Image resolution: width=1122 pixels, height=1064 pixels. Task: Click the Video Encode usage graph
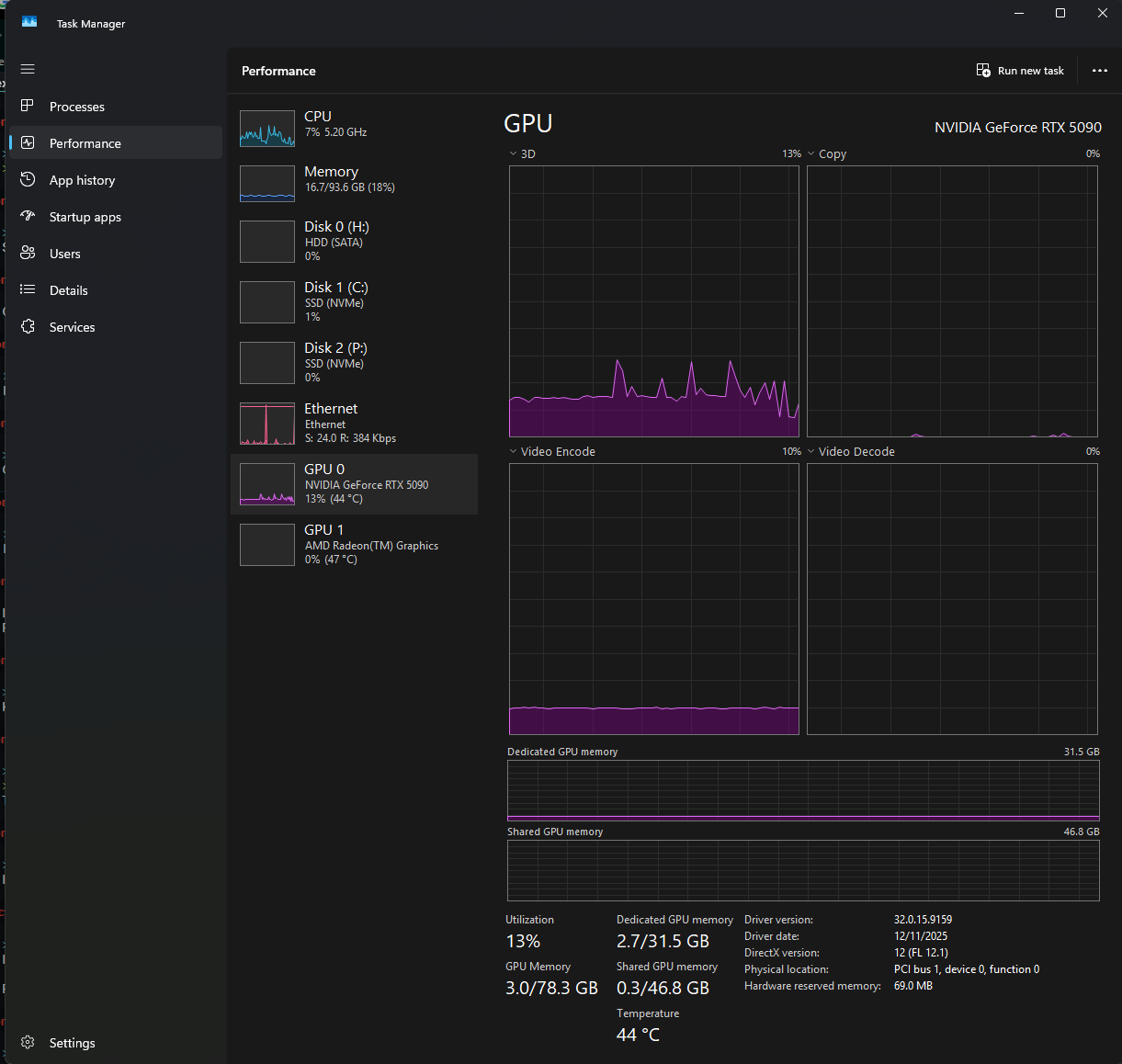point(654,599)
